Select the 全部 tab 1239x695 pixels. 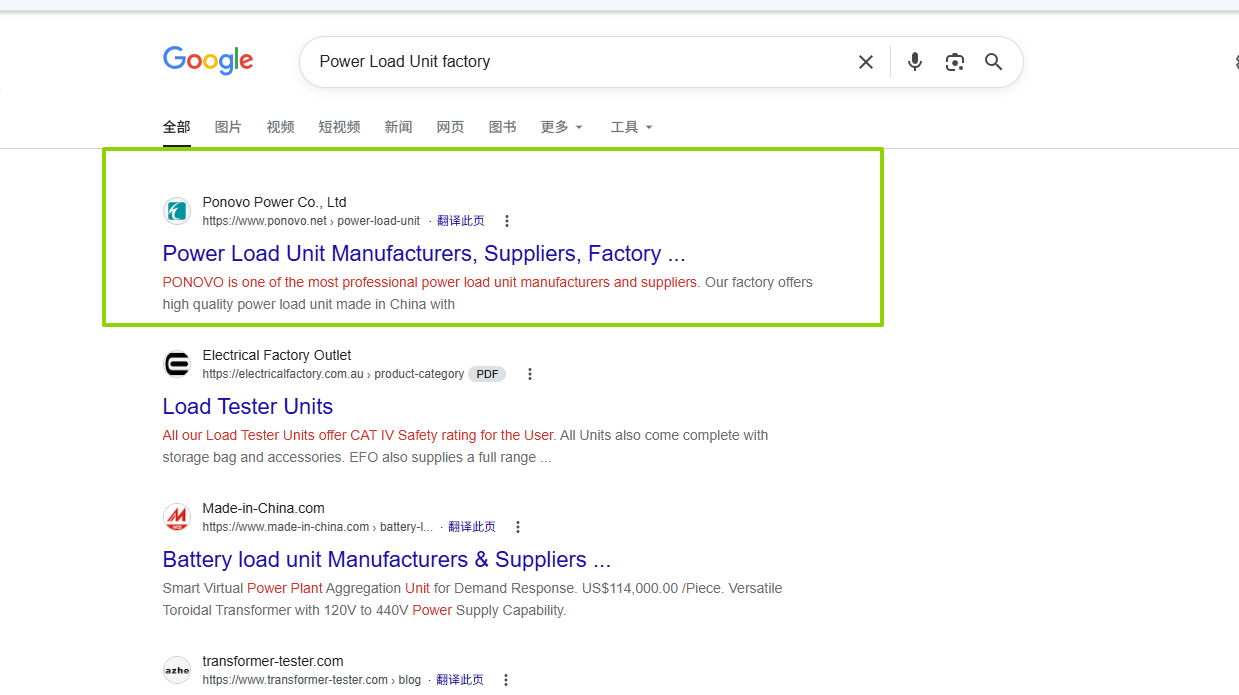pyautogui.click(x=177, y=127)
